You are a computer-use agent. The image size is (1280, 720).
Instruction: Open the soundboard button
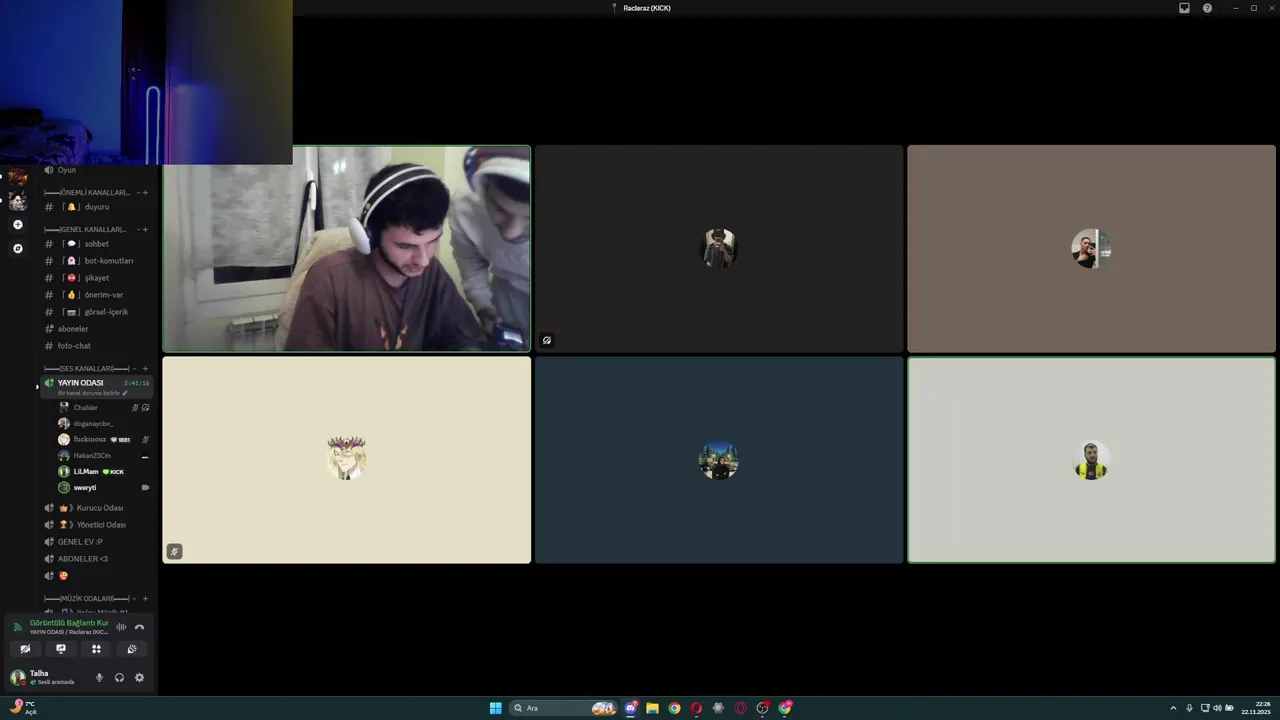[x=131, y=649]
